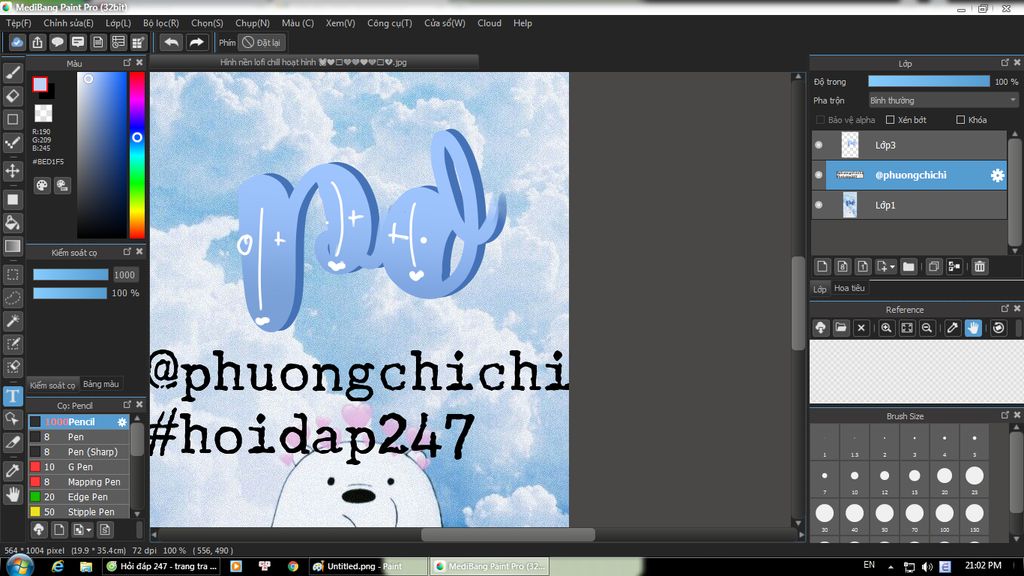The image size is (1024, 576).
Task: Open the Tệp(F) menu
Action: point(18,23)
